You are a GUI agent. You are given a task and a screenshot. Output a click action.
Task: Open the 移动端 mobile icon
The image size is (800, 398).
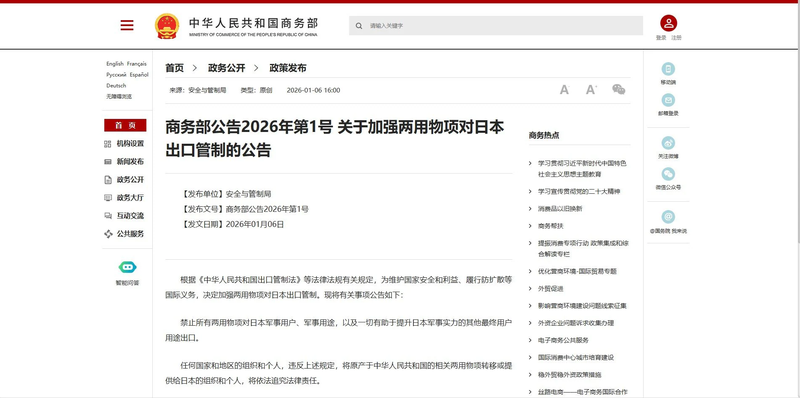click(668, 69)
